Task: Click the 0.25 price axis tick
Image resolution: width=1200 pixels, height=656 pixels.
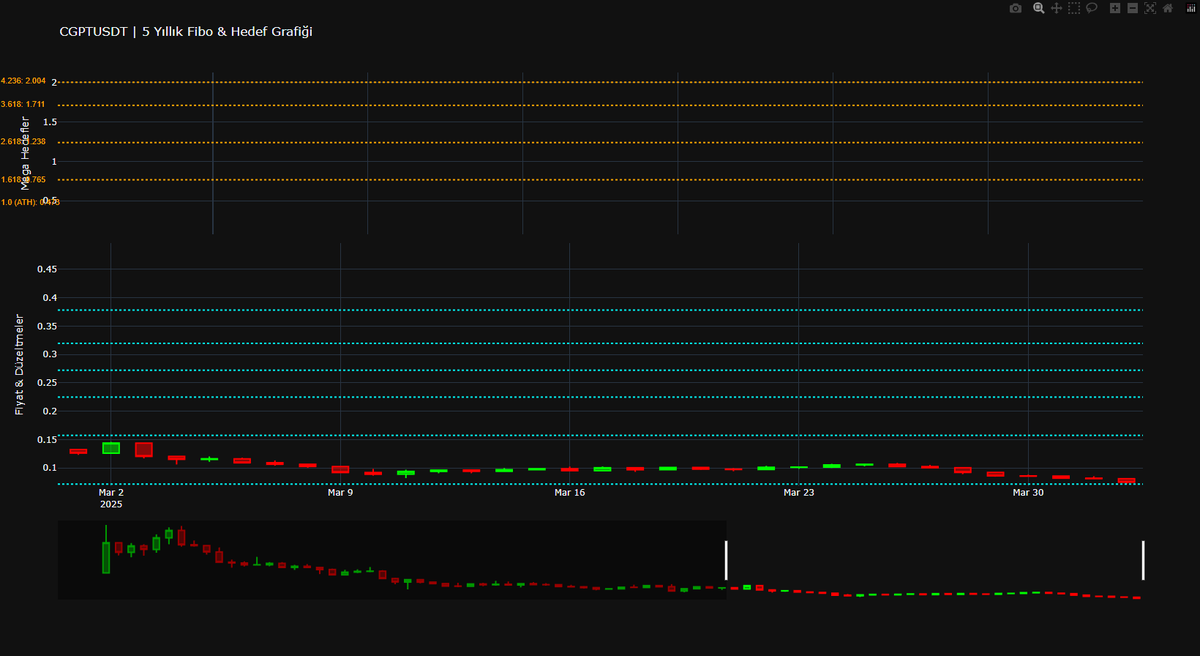Action: 47,383
